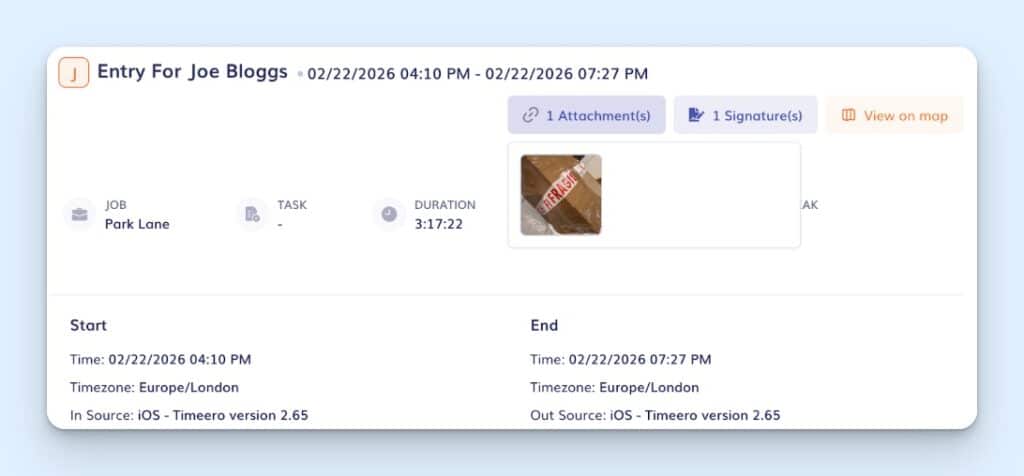Viewport: 1024px width, 476px height.
Task: Click the 3:17:22 duration value
Action: coord(439,224)
